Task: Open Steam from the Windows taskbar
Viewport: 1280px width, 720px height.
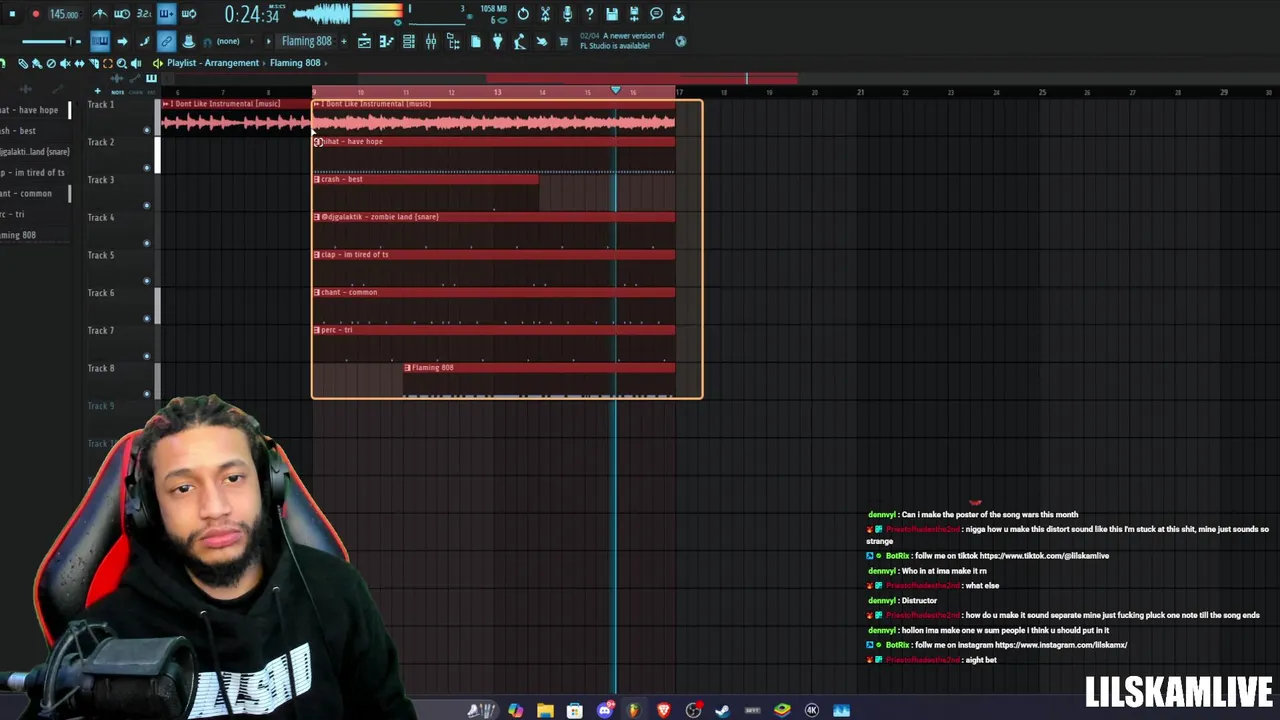Action: point(722,710)
